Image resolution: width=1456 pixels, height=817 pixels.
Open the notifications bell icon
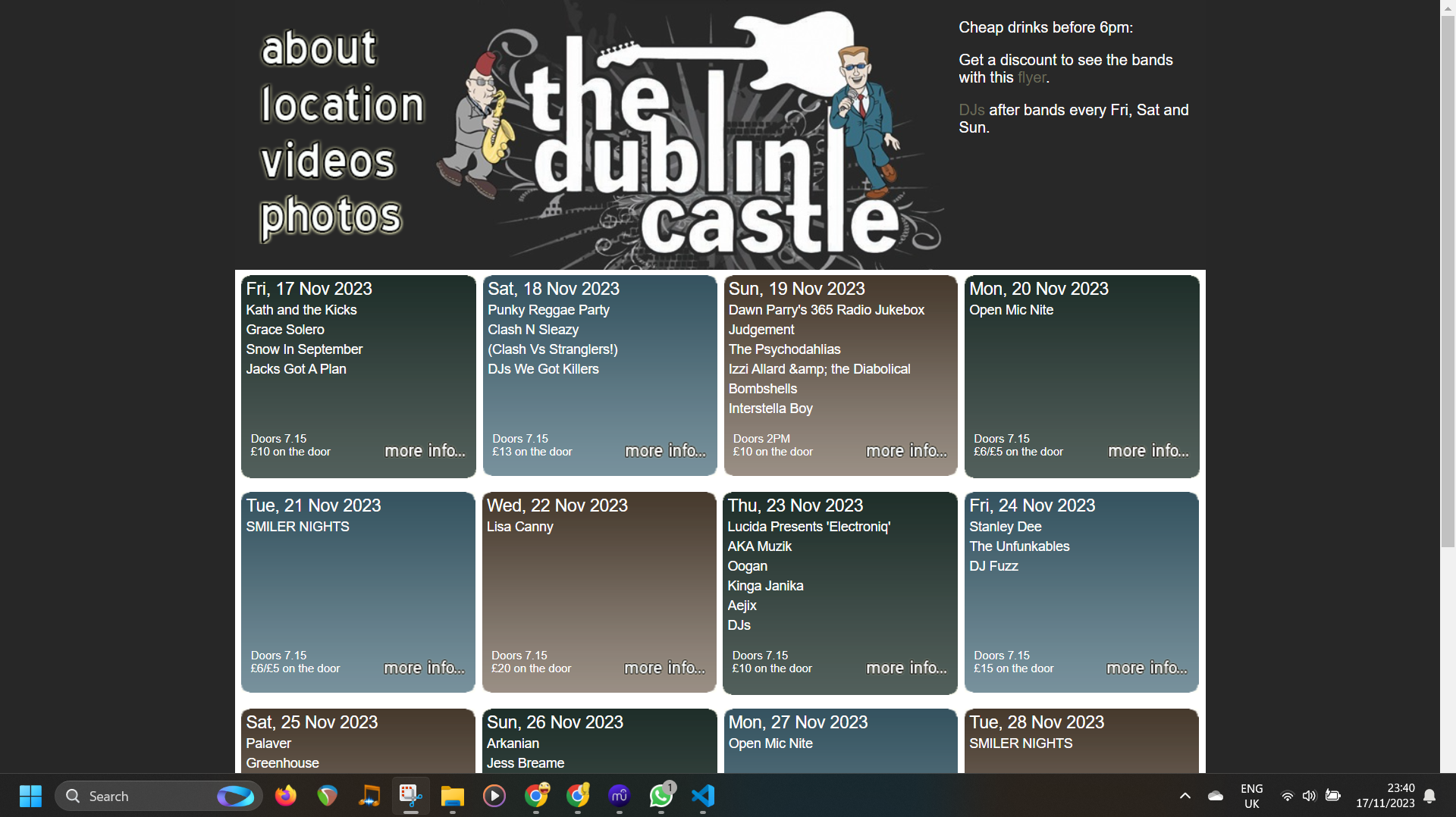1429,796
